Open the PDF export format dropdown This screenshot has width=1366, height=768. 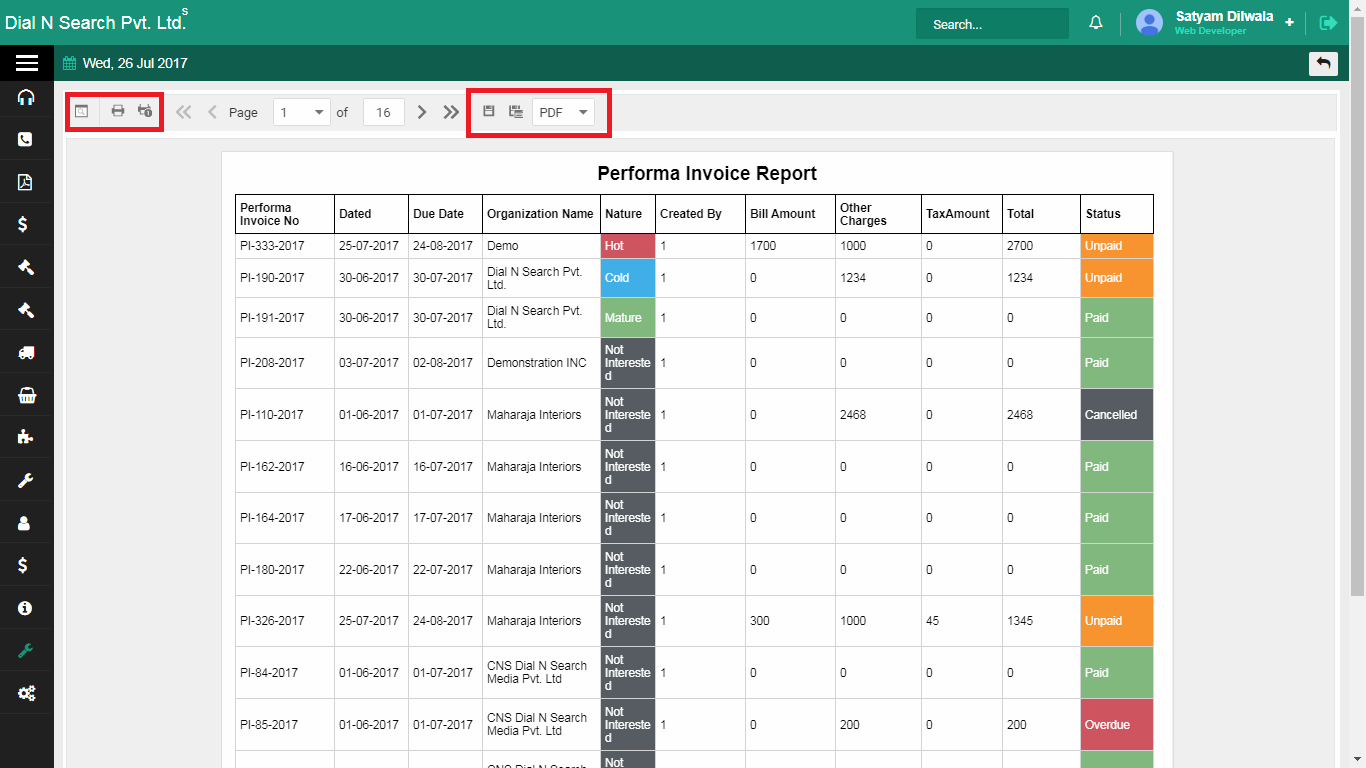point(563,112)
